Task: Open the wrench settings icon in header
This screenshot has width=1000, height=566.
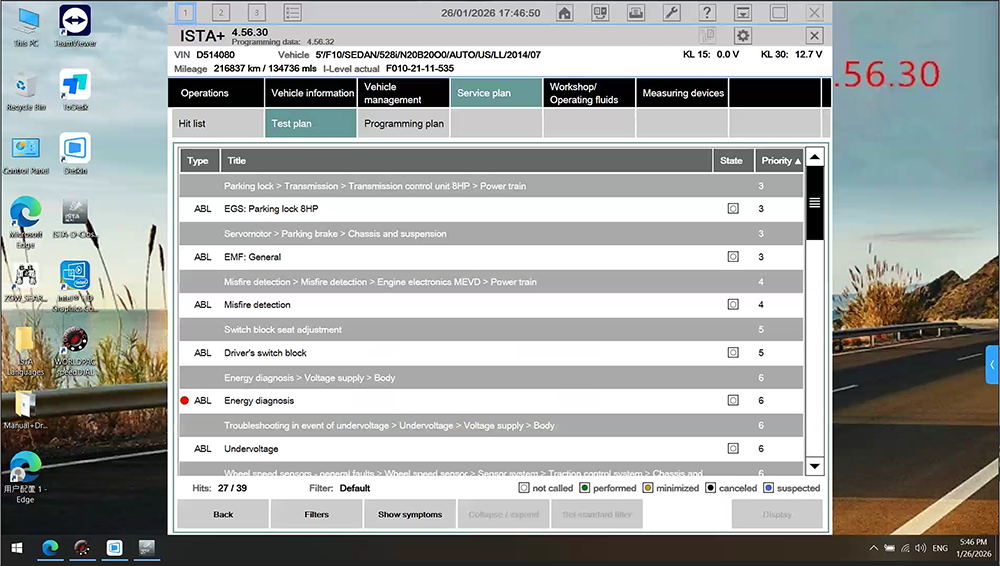Action: pyautogui.click(x=672, y=13)
